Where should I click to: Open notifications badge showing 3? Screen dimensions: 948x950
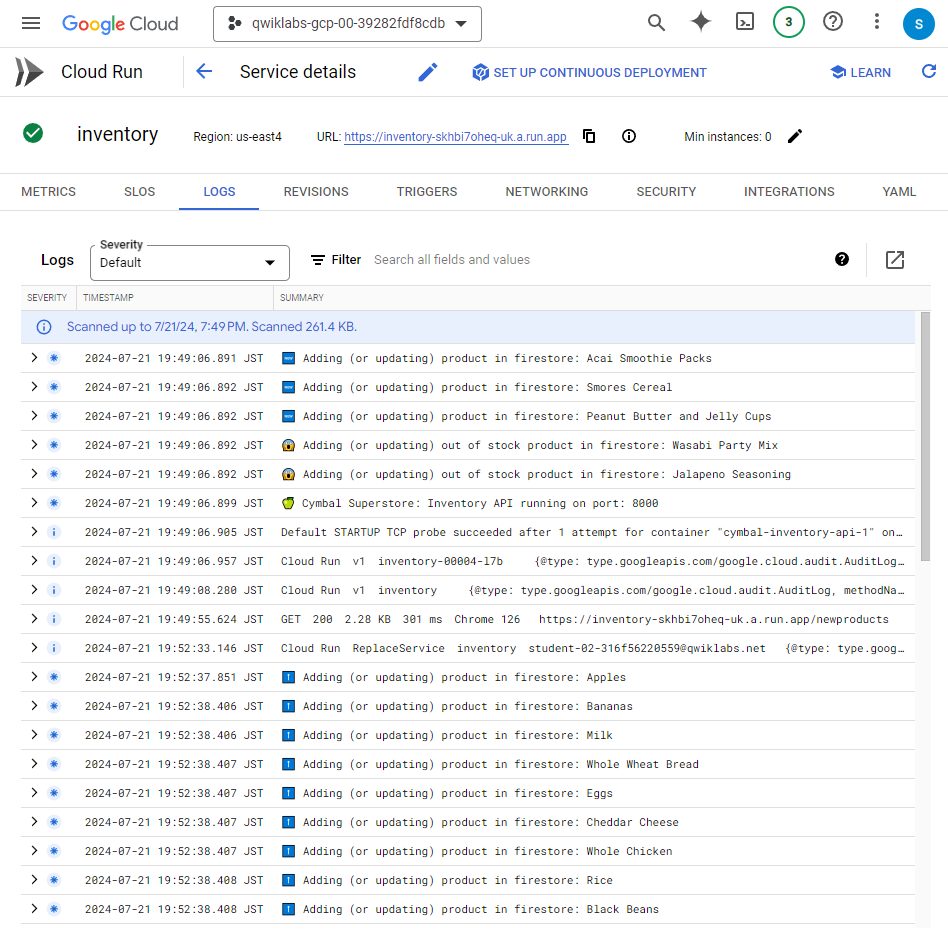[789, 22]
